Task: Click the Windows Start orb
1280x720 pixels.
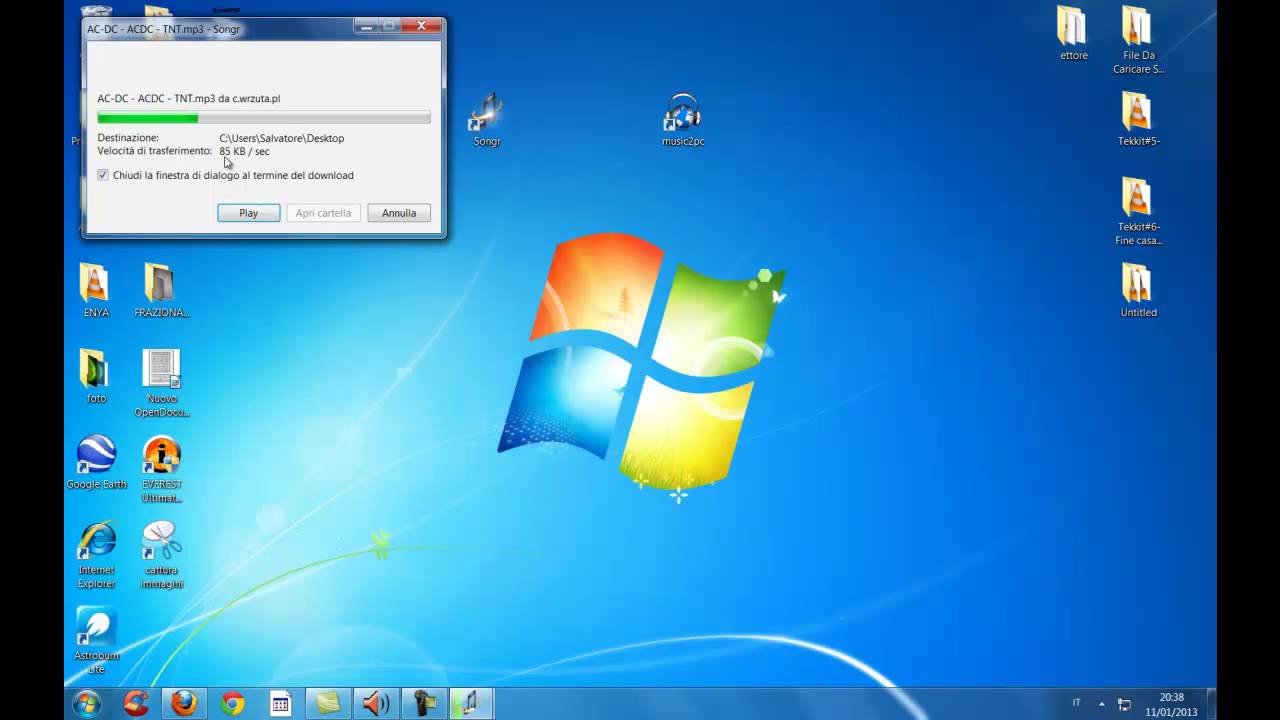Action: click(x=87, y=704)
